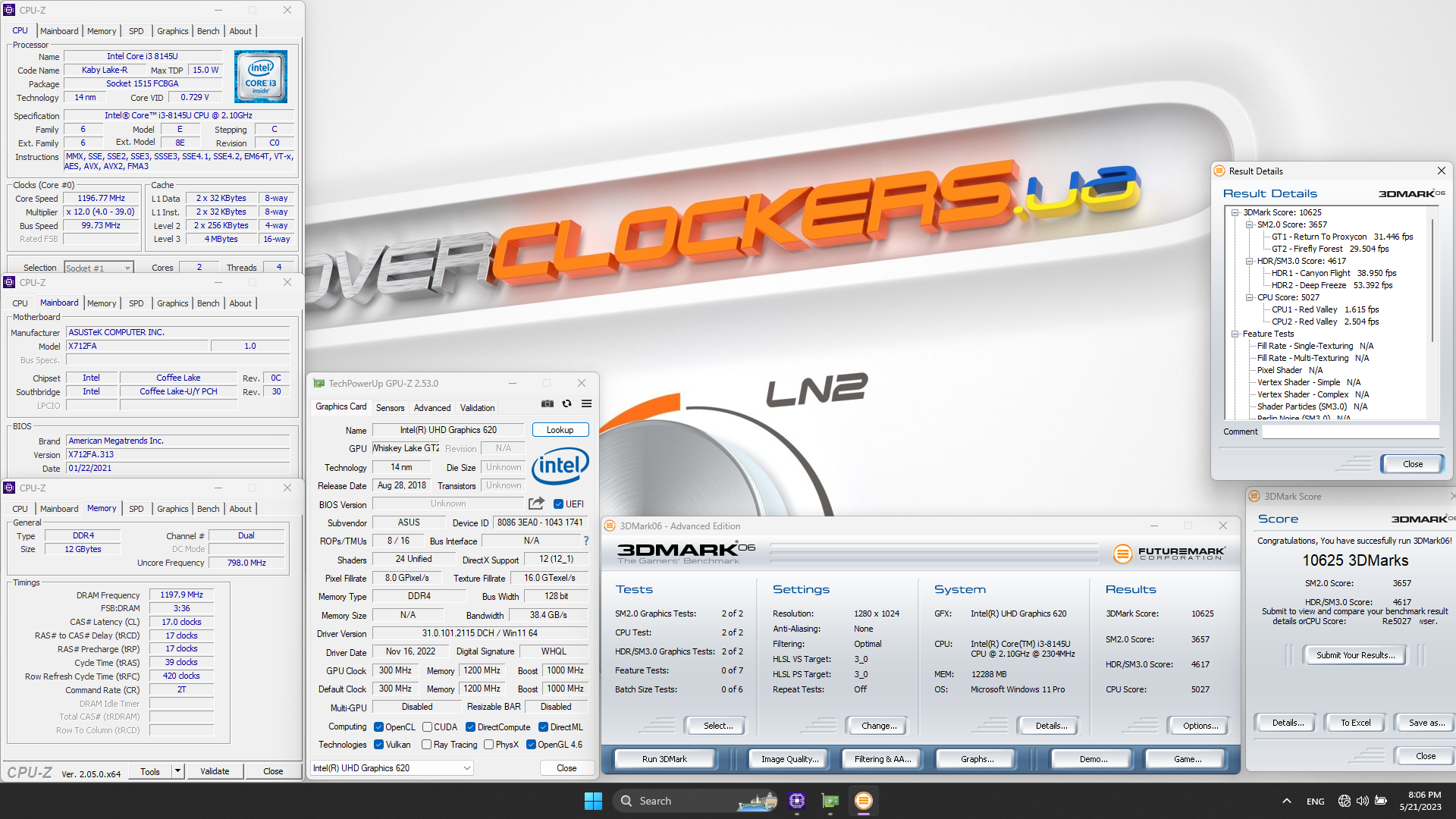Click the GPU-Z title bar app icon
1456x819 pixels.
319,384
